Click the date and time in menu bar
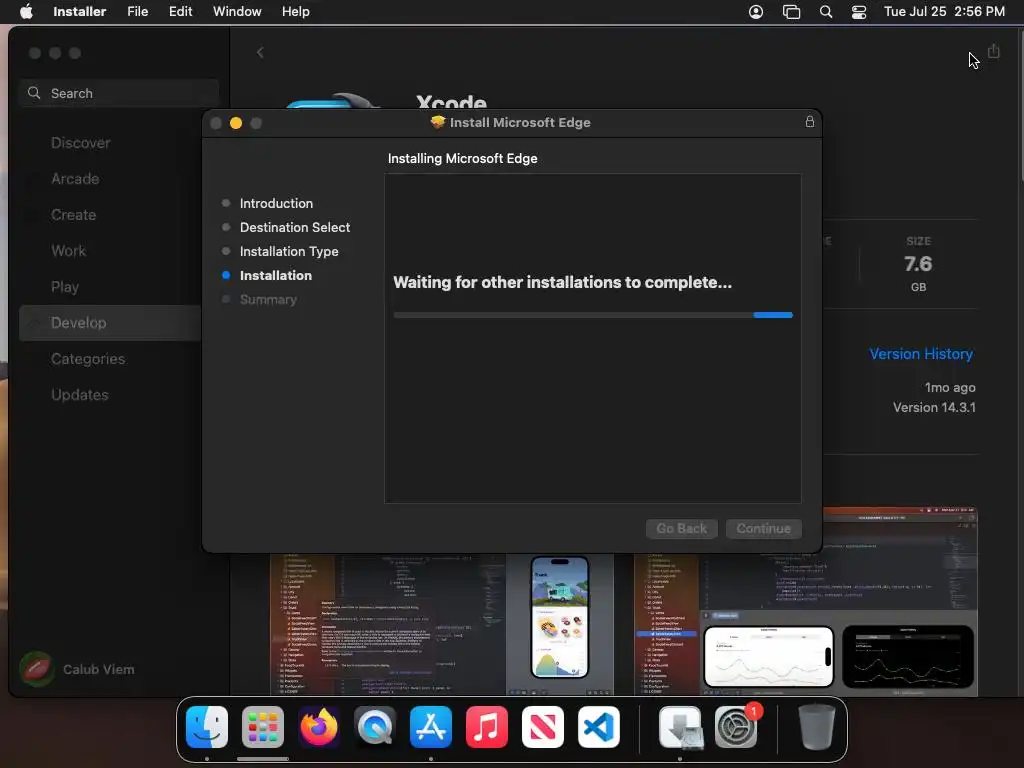Viewport: 1024px width, 768px height. [944, 12]
